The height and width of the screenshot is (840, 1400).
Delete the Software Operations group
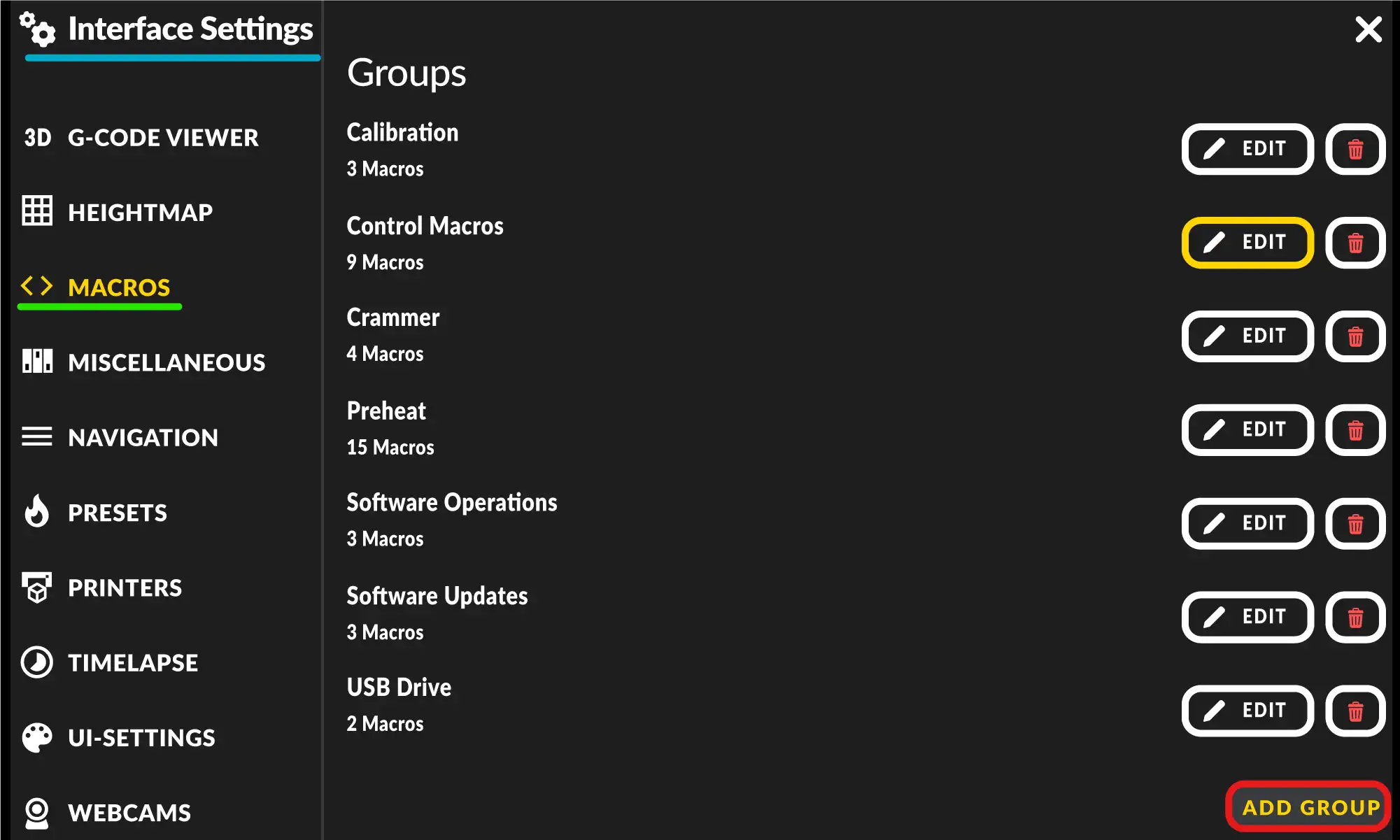coord(1355,524)
